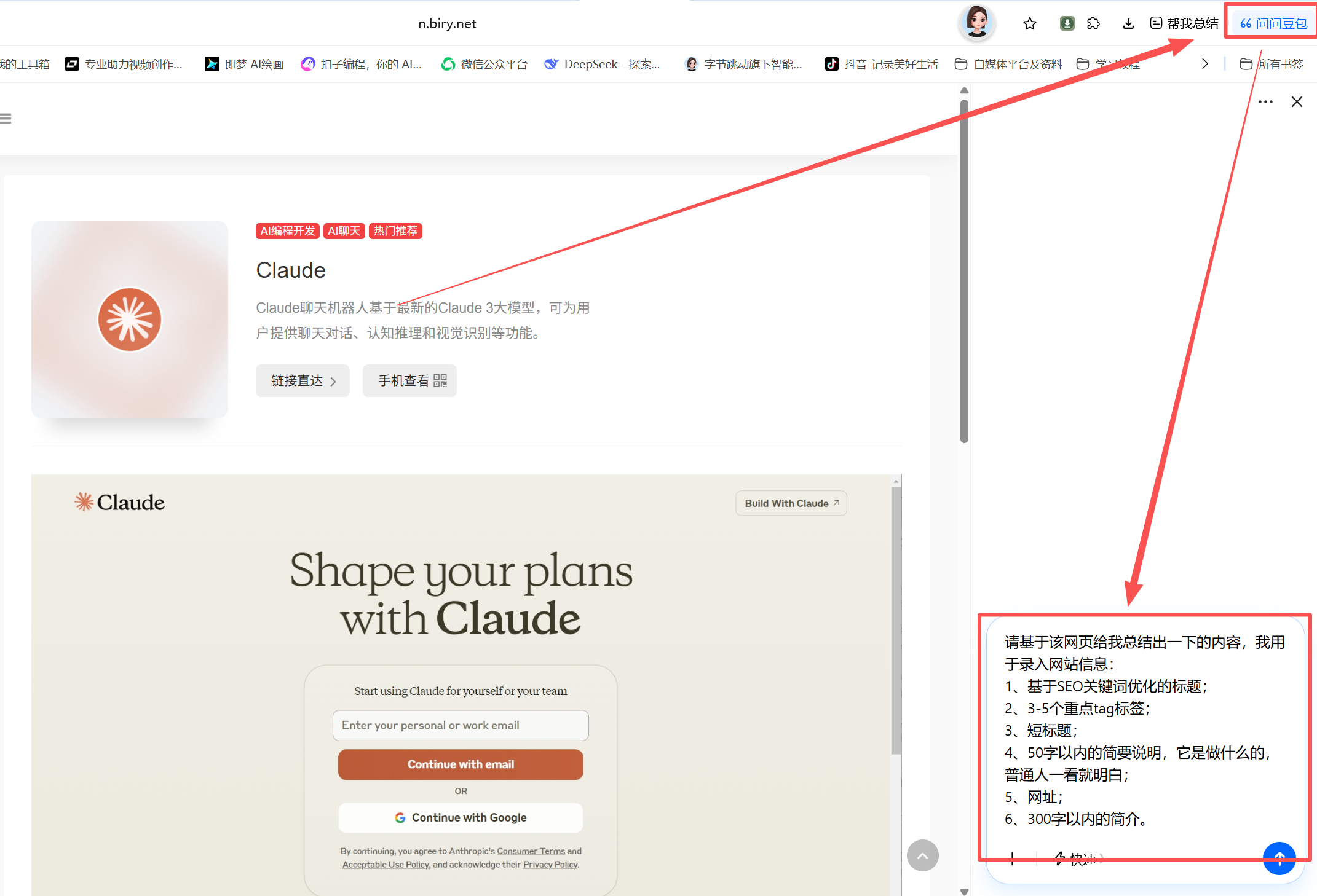Click the back-to-top round arrow button
Viewport: 1317px width, 896px height.
tap(923, 855)
